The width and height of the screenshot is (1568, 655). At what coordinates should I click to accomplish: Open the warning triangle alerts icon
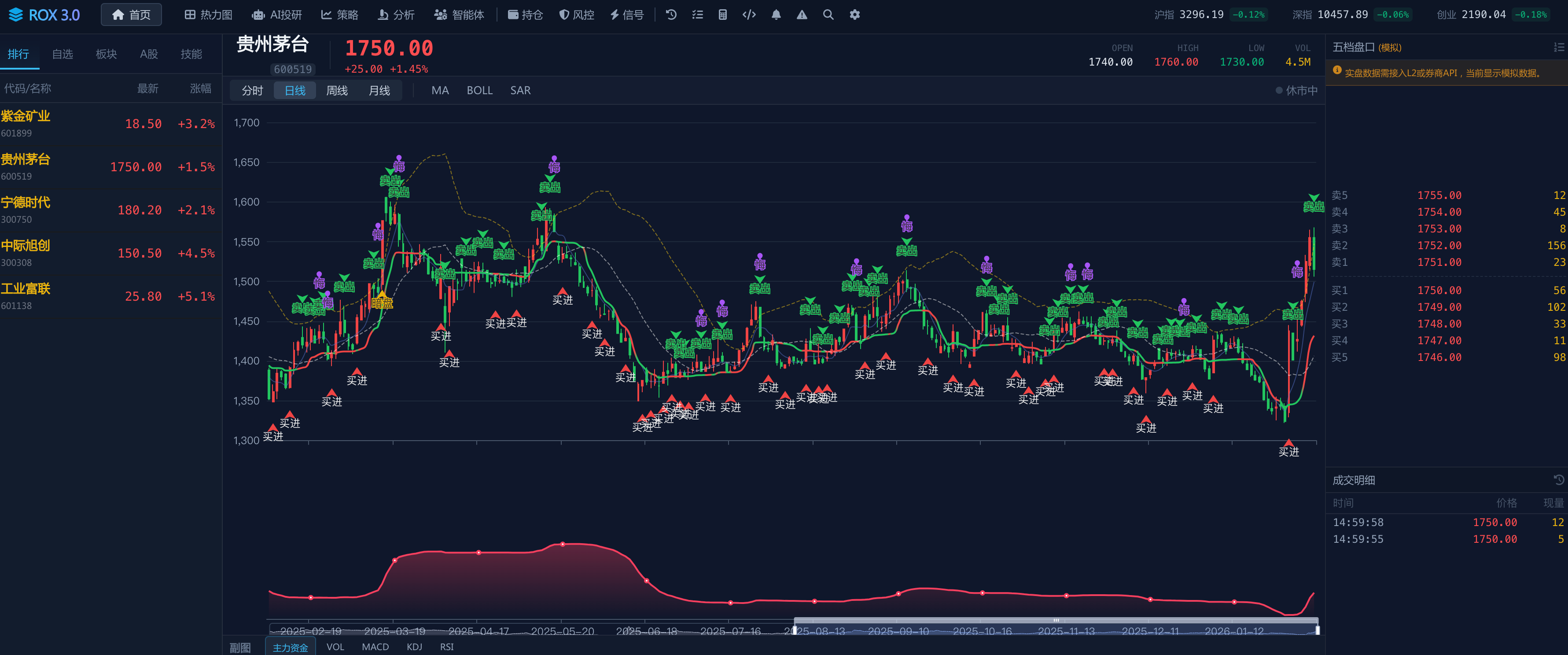click(x=802, y=15)
